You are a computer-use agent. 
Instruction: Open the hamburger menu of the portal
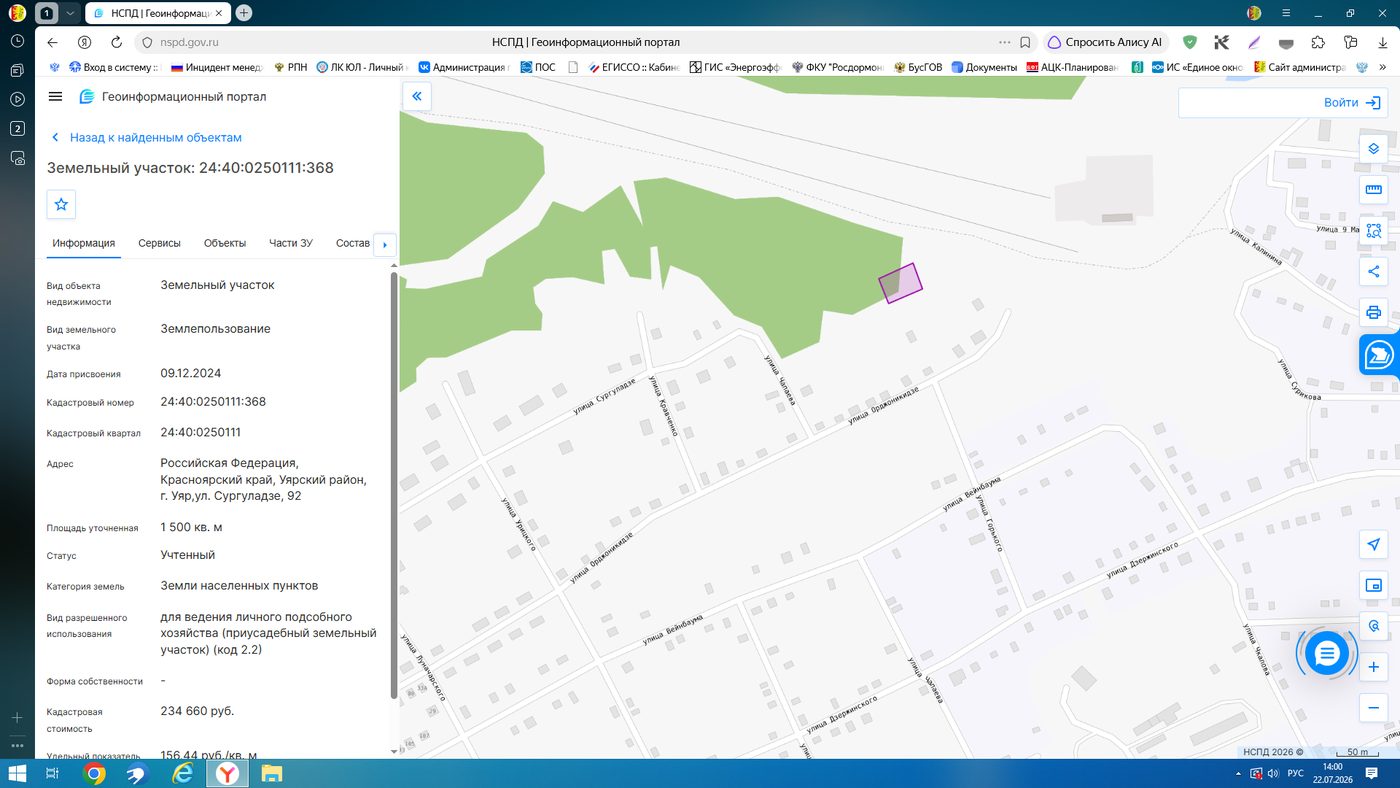(x=55, y=97)
